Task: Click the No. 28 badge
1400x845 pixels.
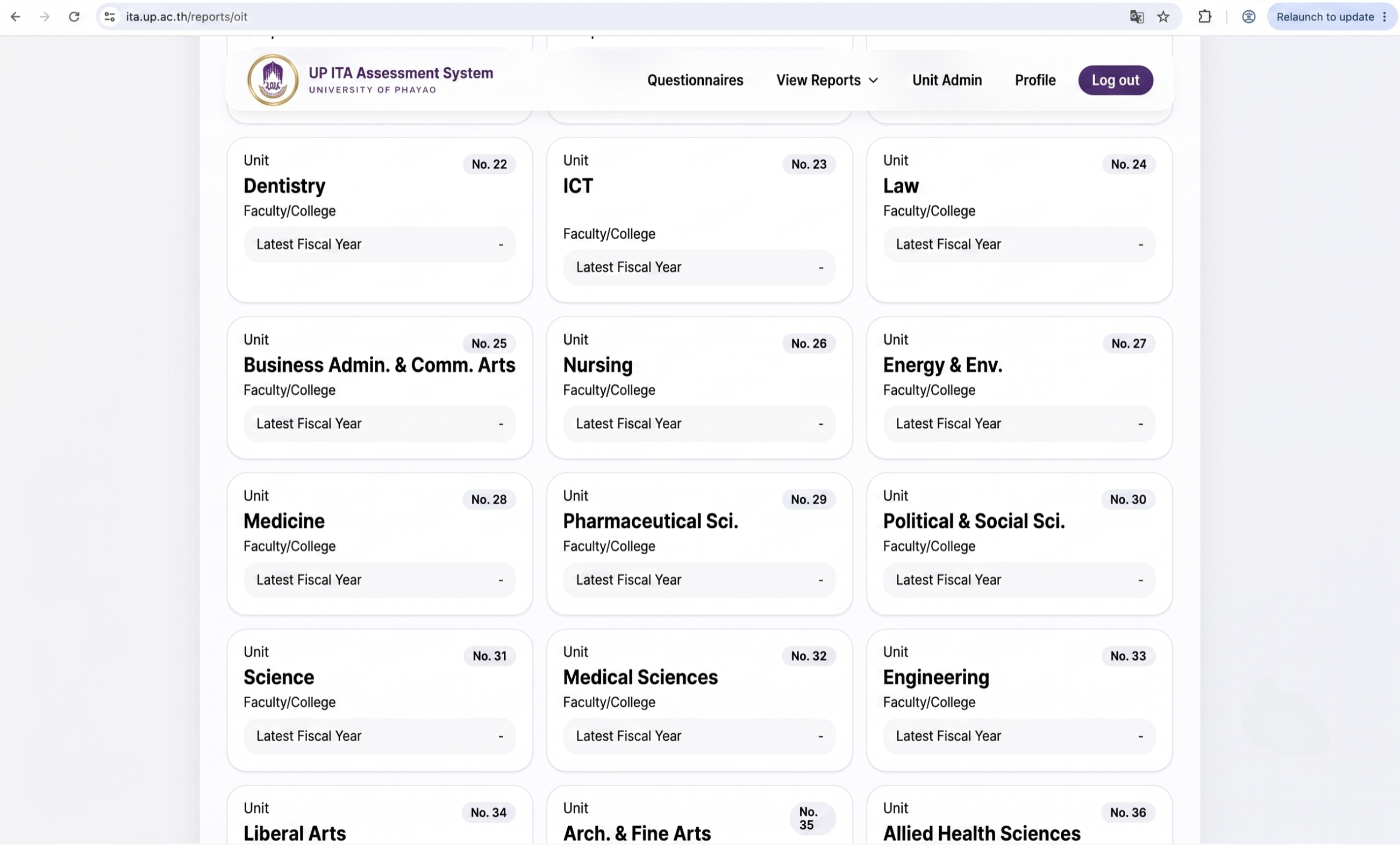Action: [489, 499]
